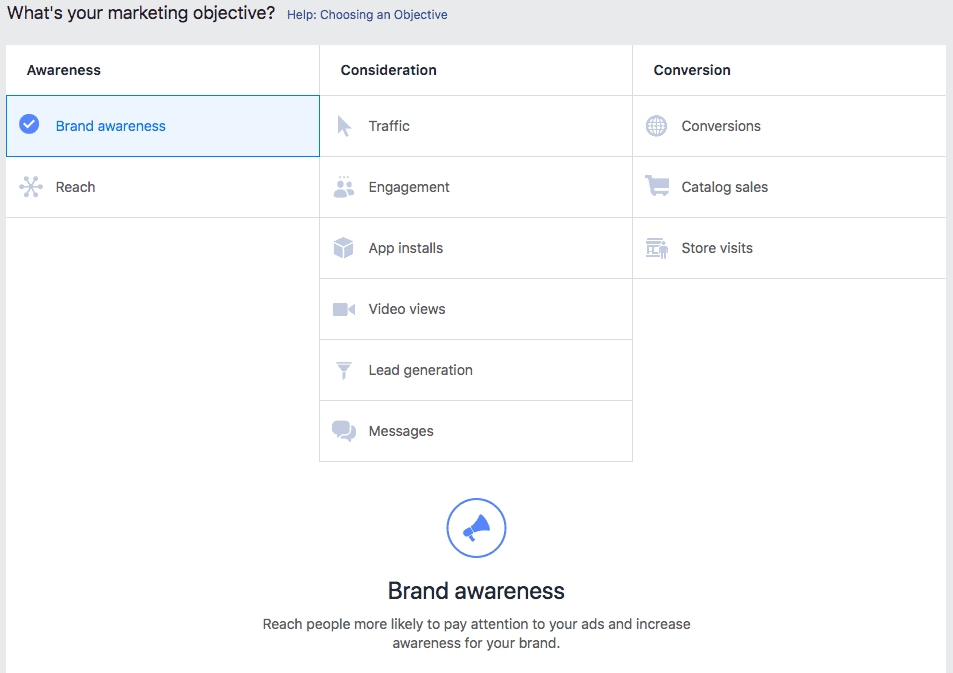Select the Lead generation objective
This screenshot has height=673, width=953.
click(420, 369)
